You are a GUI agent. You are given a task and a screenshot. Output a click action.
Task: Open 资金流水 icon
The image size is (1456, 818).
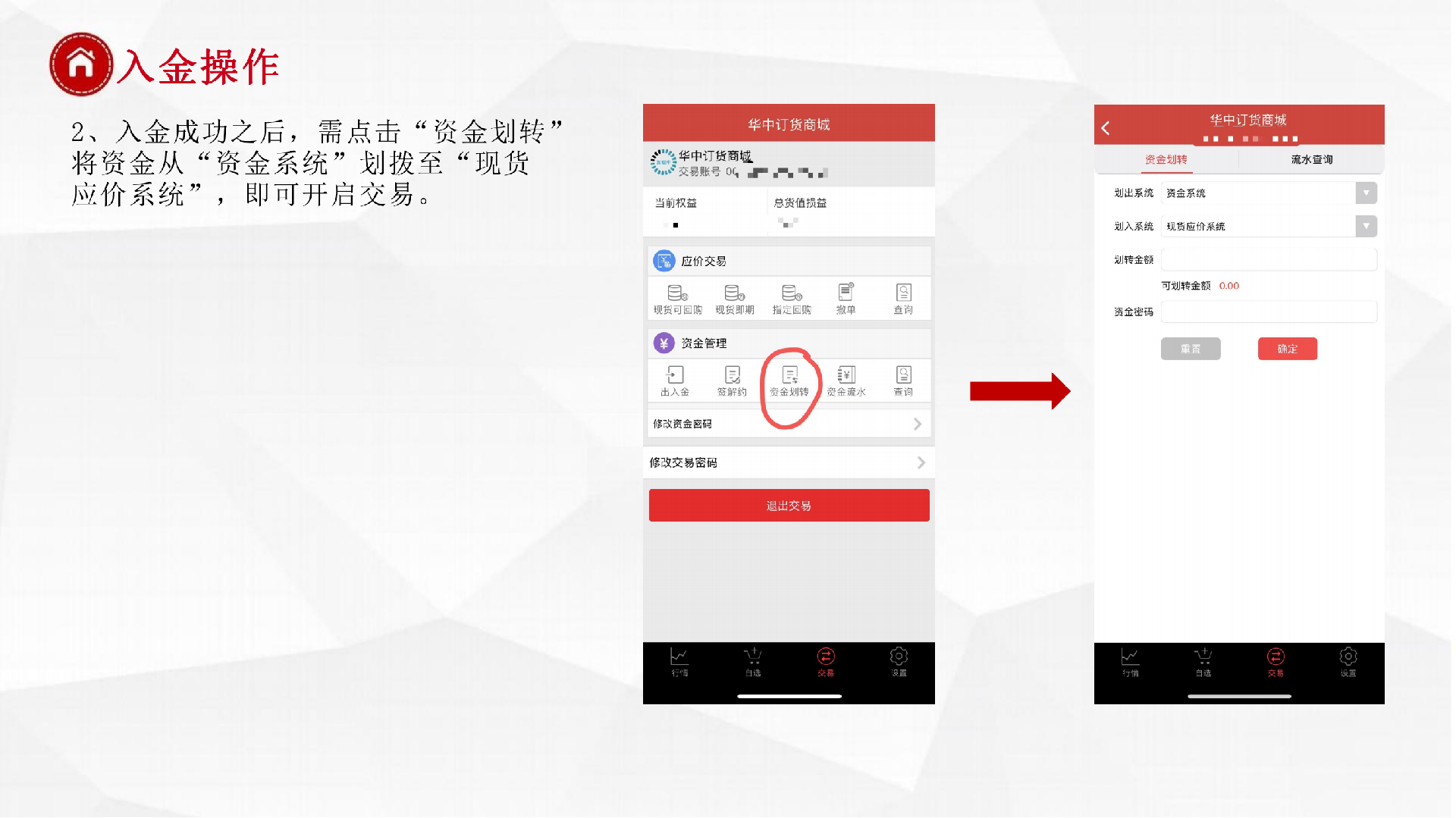click(846, 381)
